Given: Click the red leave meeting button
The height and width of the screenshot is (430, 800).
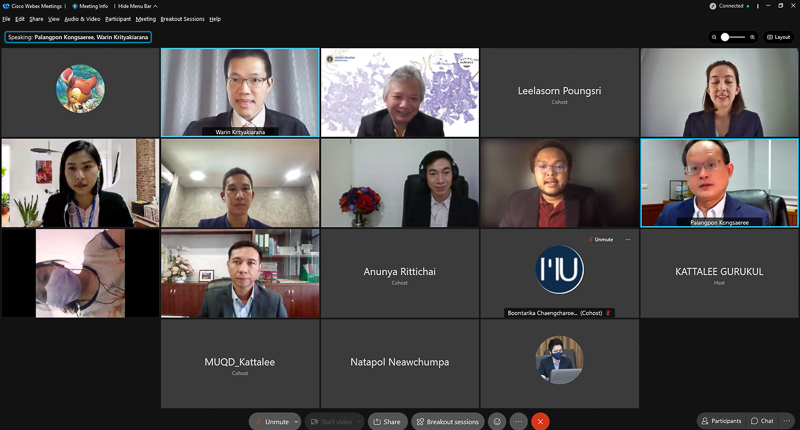Looking at the screenshot, I should tap(540, 421).
